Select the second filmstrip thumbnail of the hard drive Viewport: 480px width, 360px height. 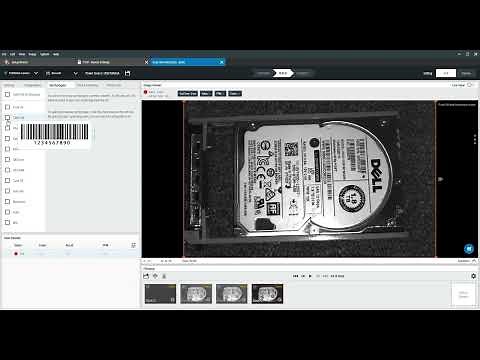click(x=196, y=294)
